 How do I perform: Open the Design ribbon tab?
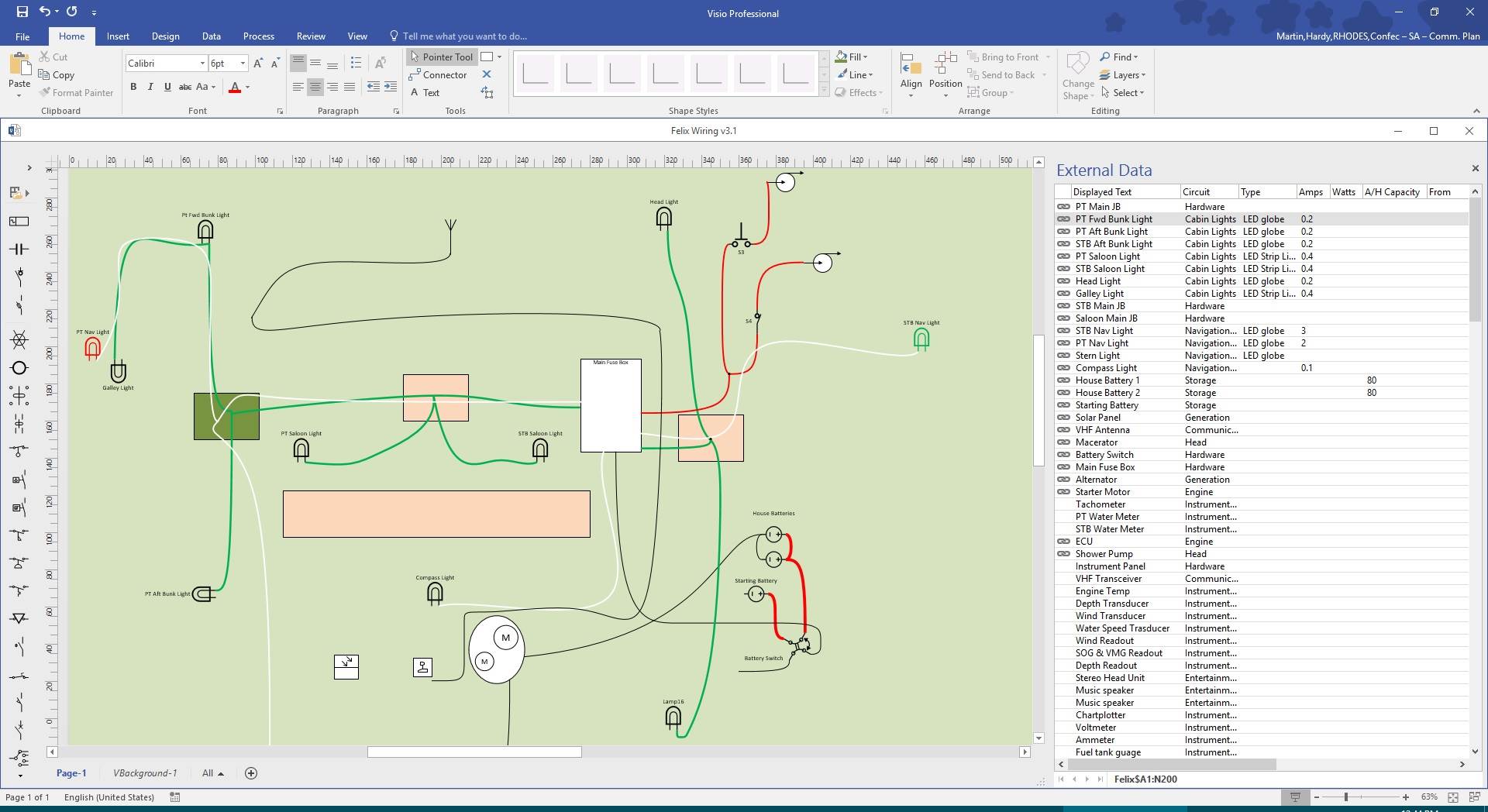pos(165,36)
